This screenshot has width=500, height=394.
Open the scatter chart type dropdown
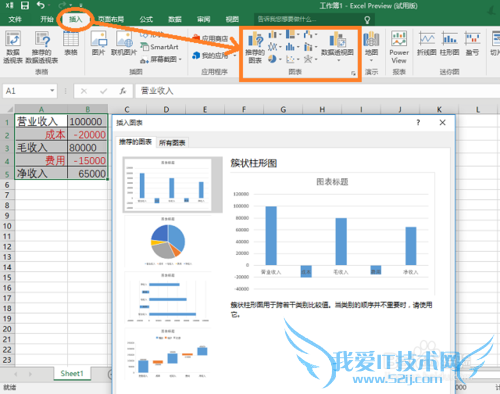point(293,59)
